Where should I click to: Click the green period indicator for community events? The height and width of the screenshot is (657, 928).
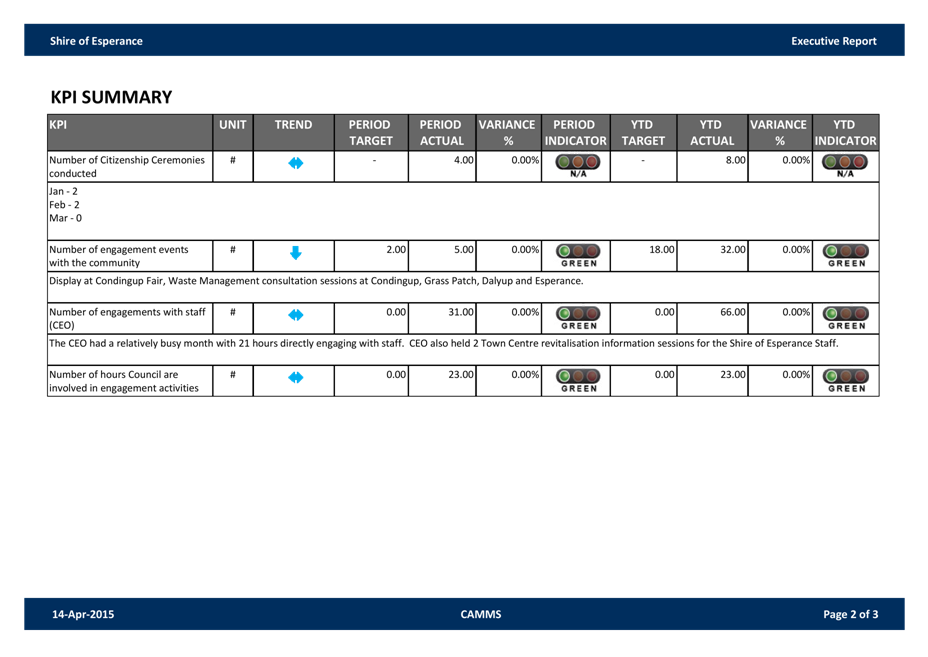(576, 255)
